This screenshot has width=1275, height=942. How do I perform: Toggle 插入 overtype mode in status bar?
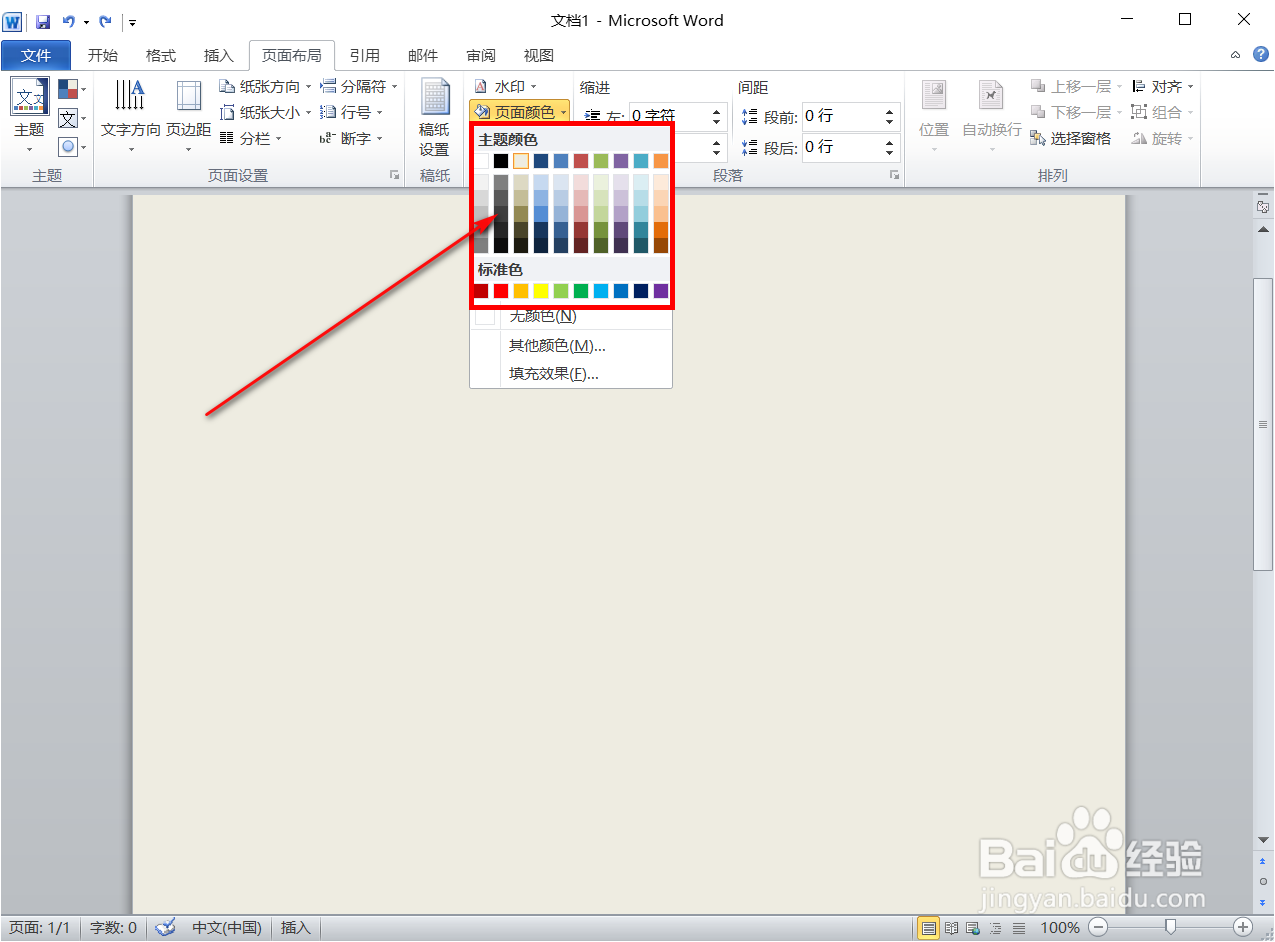[x=294, y=927]
